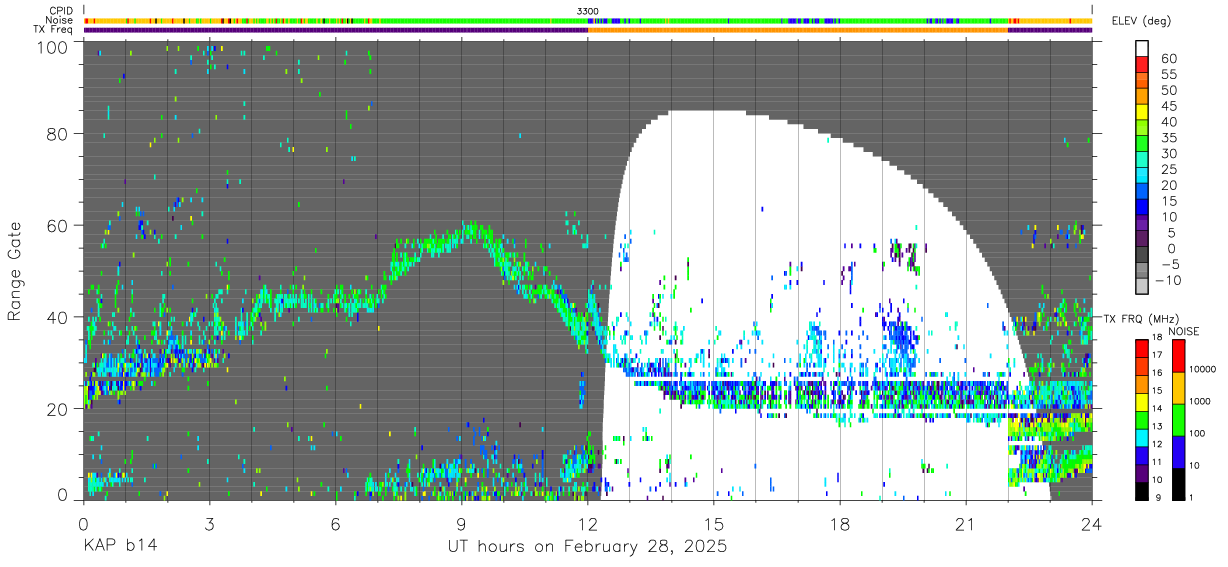Select the red 17–18 MHz TX FRQ swatch
Image resolution: width=1228 pixels, height=567 pixels.
click(1142, 348)
